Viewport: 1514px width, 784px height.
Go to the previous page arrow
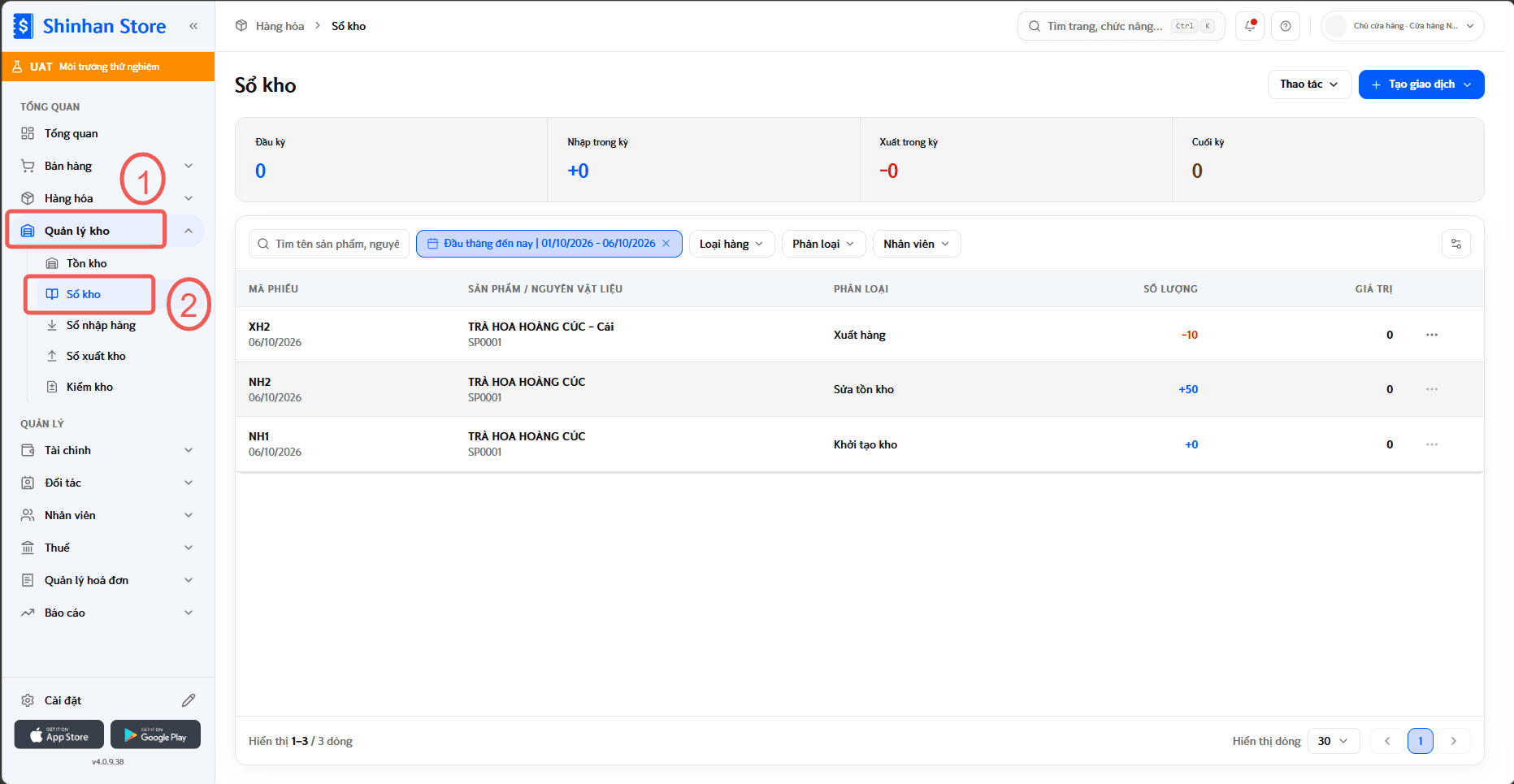click(1387, 741)
